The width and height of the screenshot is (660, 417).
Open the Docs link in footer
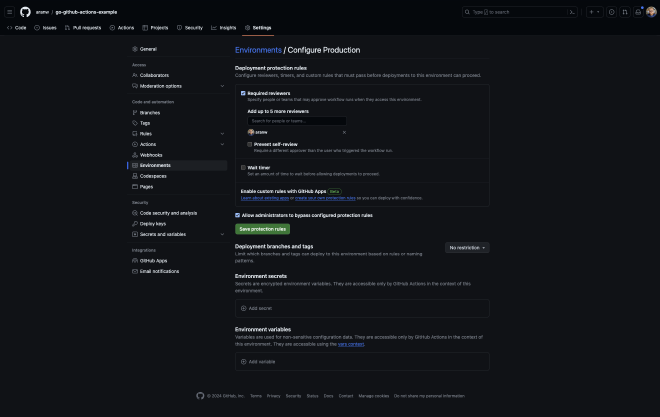(328, 396)
